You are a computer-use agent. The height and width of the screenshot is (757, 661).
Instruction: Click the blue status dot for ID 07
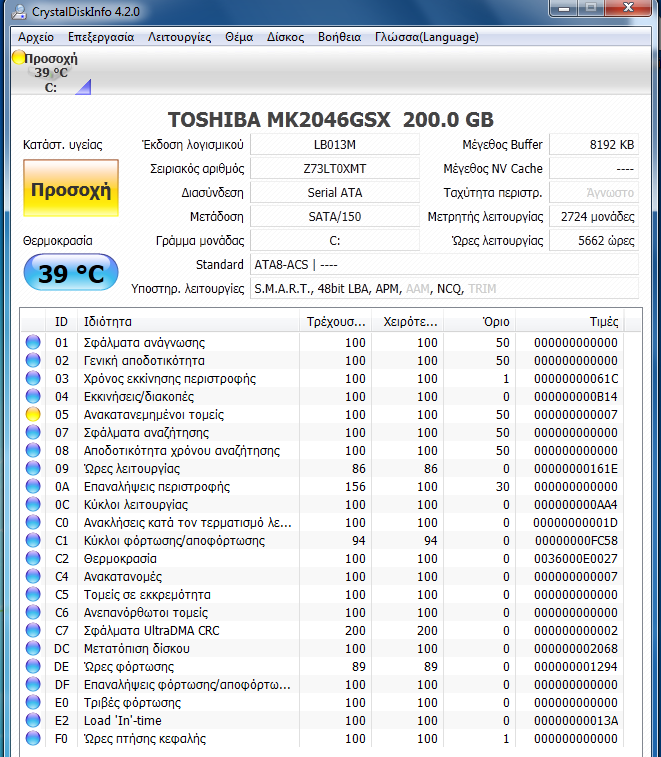(33, 433)
